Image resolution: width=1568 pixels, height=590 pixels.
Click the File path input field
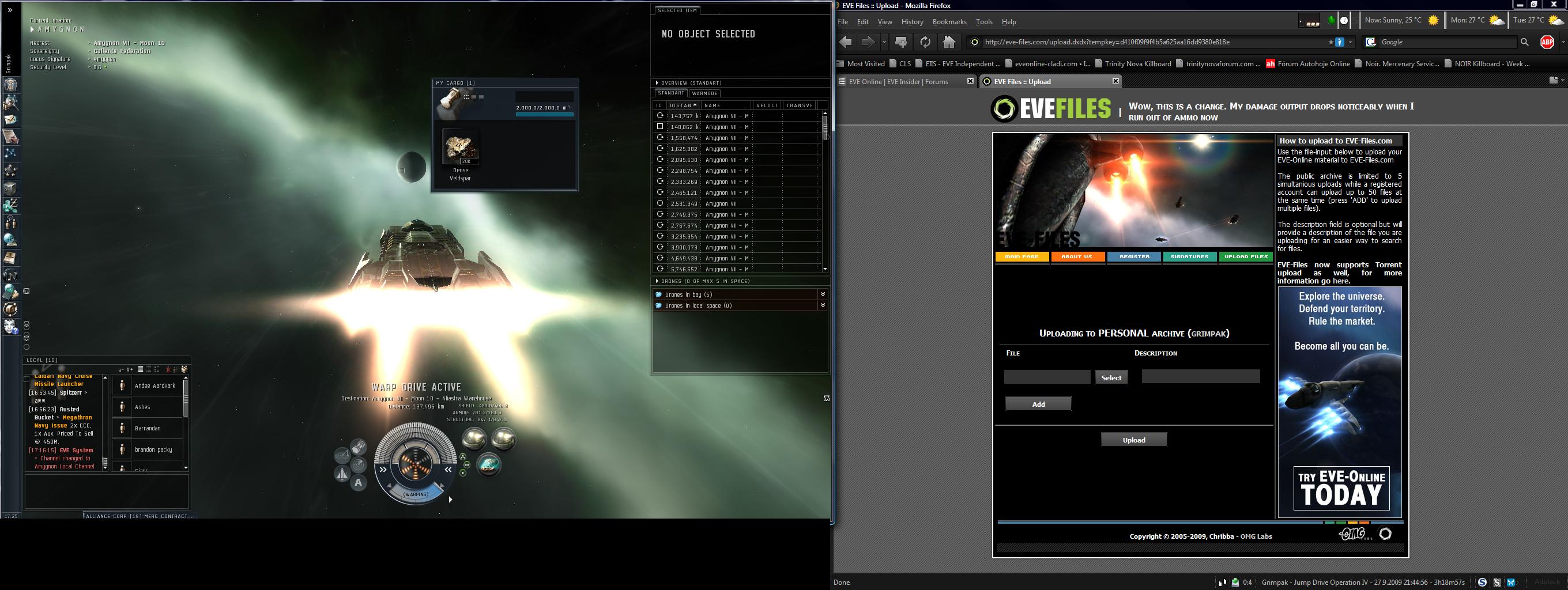[1047, 377]
